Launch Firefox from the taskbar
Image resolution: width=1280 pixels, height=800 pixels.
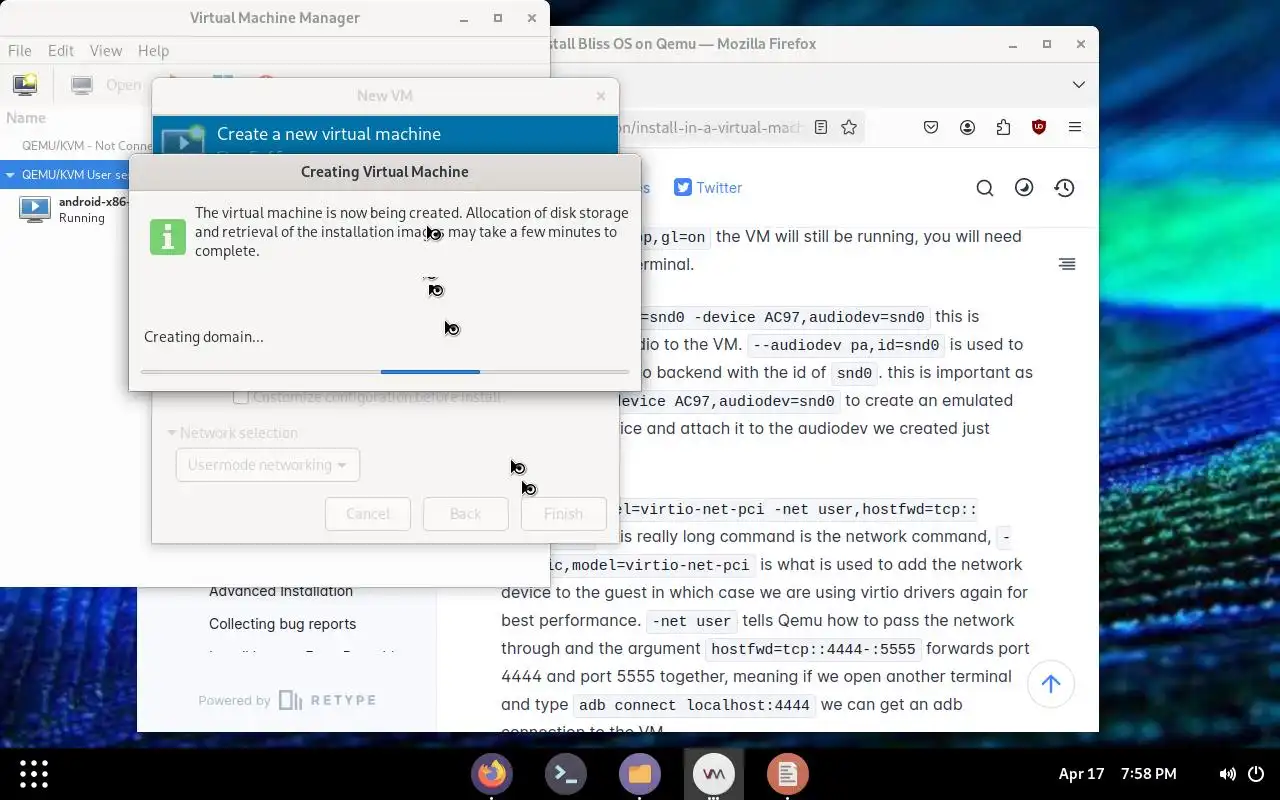pyautogui.click(x=492, y=773)
